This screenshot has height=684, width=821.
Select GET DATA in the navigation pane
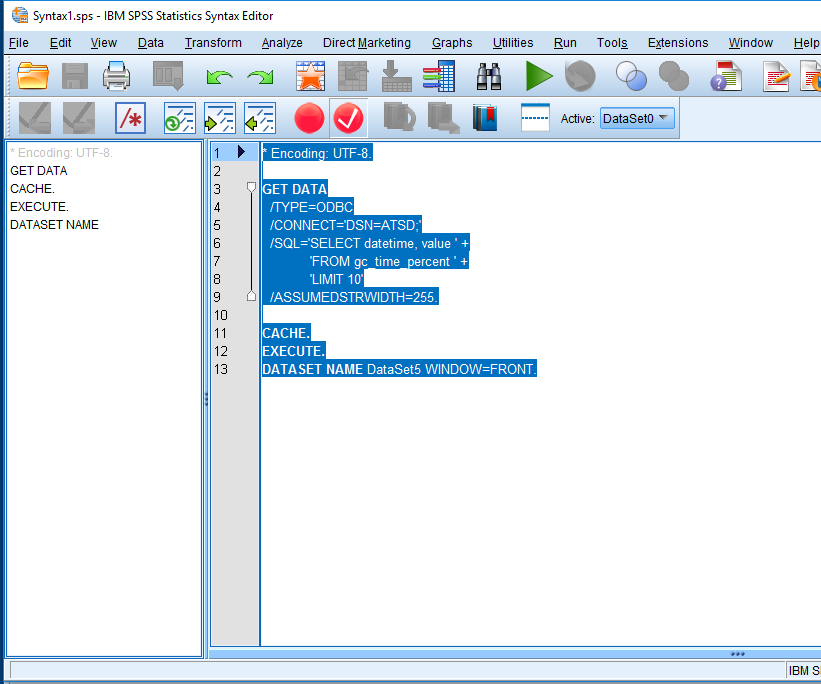coord(39,171)
